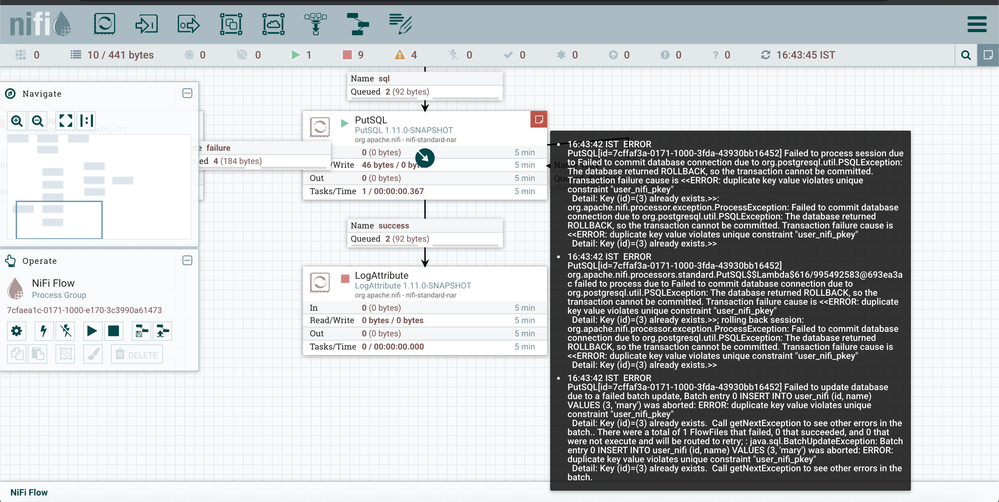This screenshot has width=999, height=502.
Task: Click the red bulletin indicator on PutSQL
Action: [538, 119]
